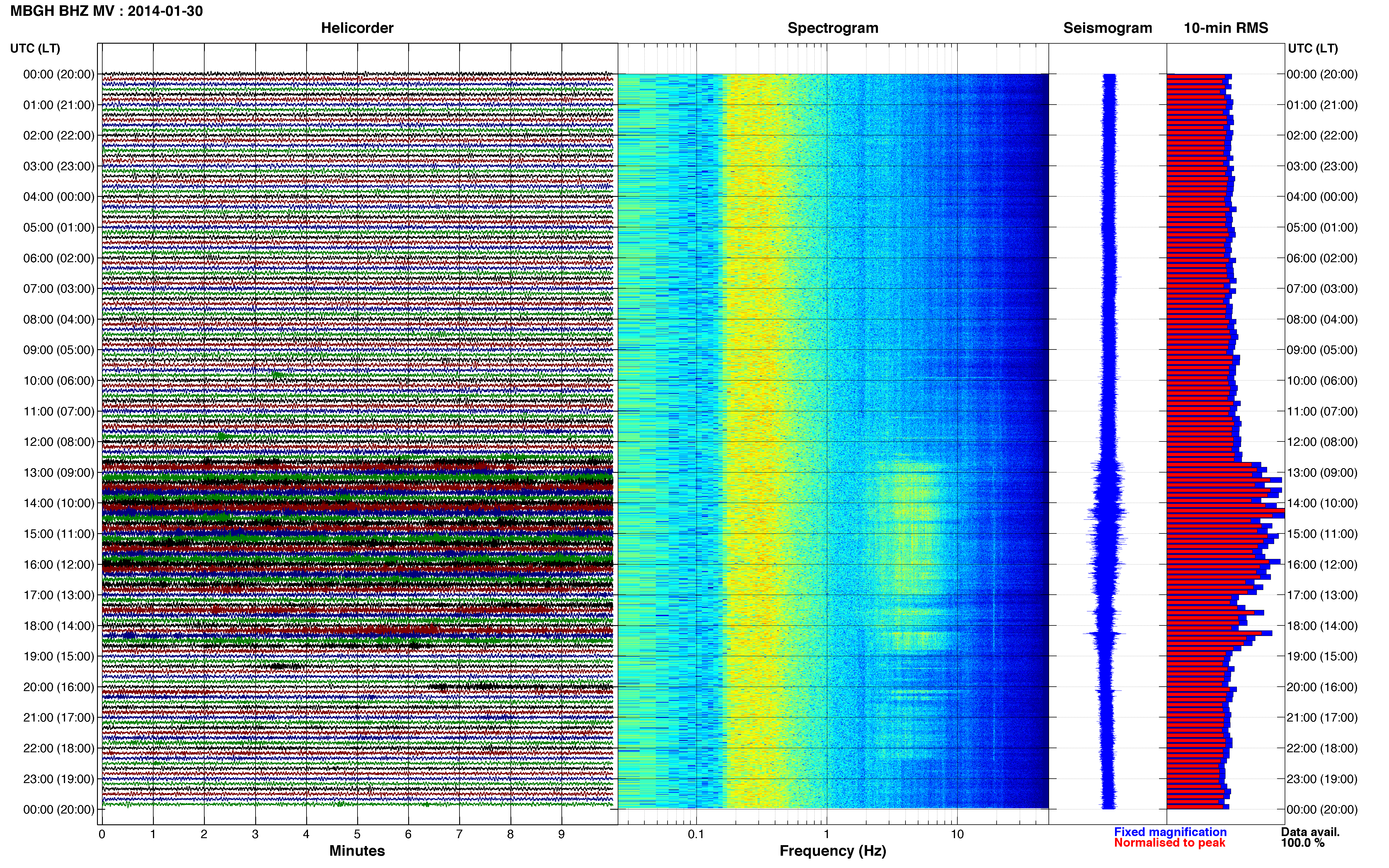Click the left '19:00 (15:00)' time label
1389x868 pixels.
59,656
